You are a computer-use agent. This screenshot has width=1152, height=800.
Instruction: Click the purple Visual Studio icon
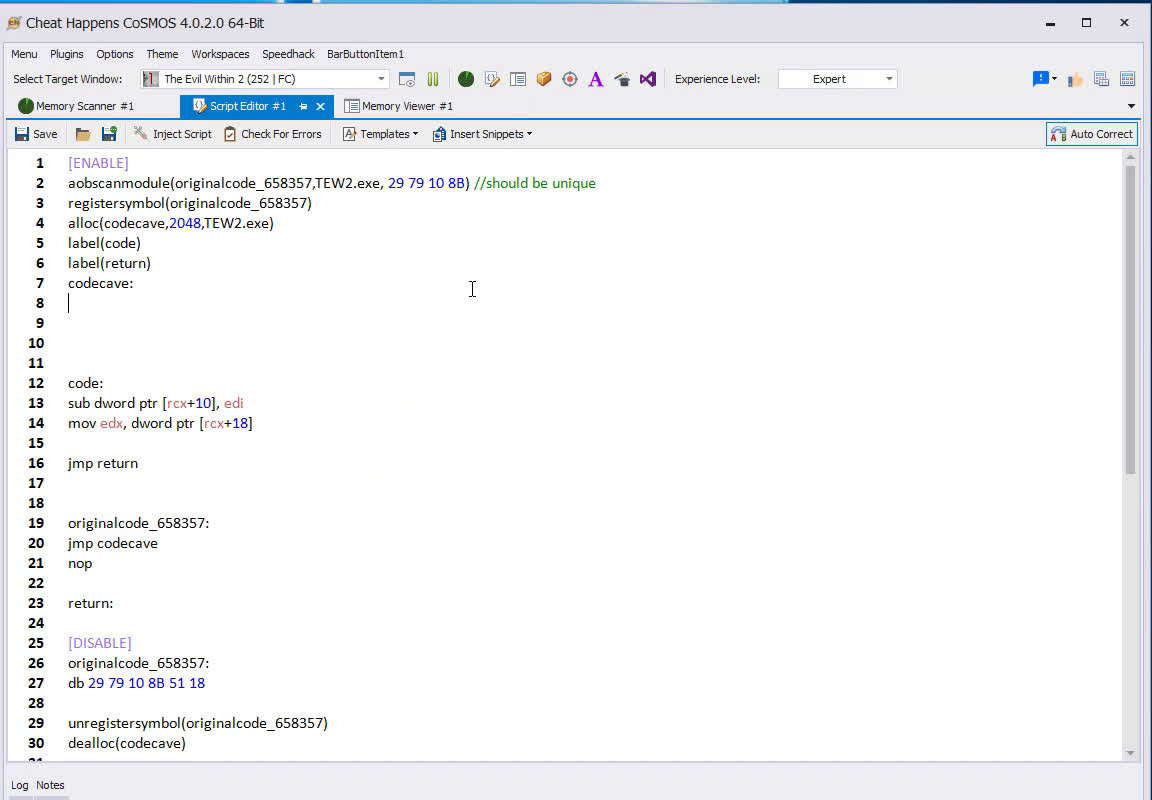[x=647, y=79]
